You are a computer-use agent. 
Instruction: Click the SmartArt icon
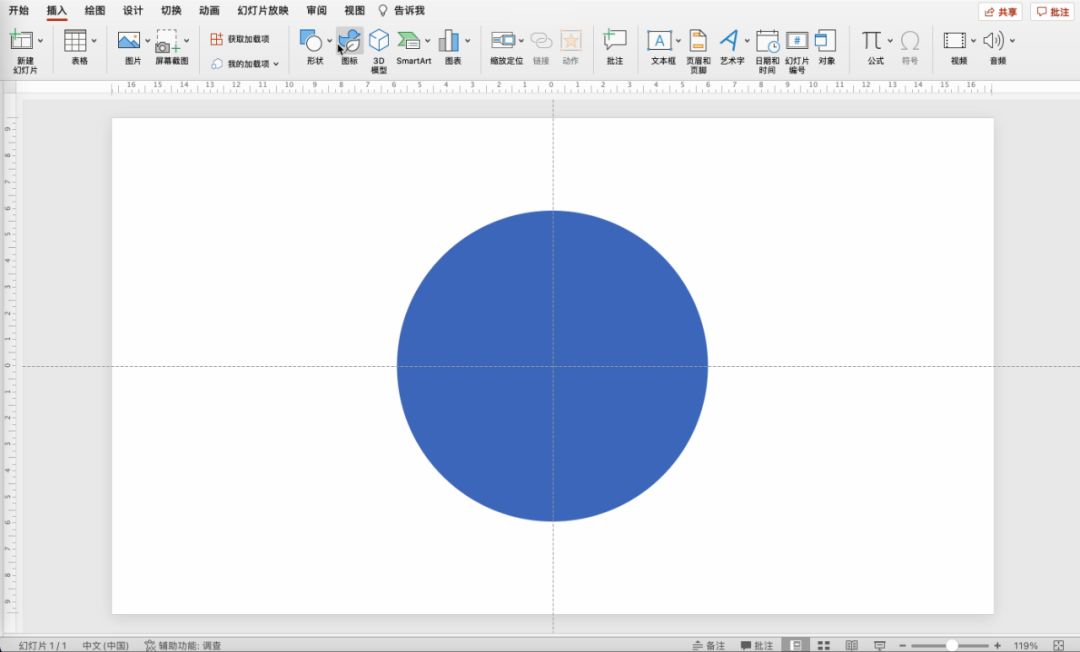[x=409, y=41]
